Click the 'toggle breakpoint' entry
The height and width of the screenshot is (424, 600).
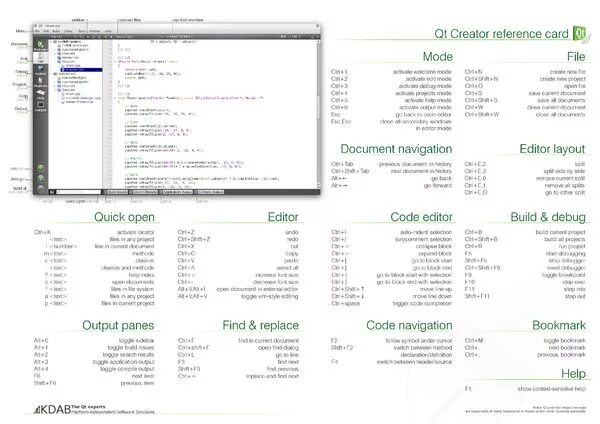tap(564, 275)
